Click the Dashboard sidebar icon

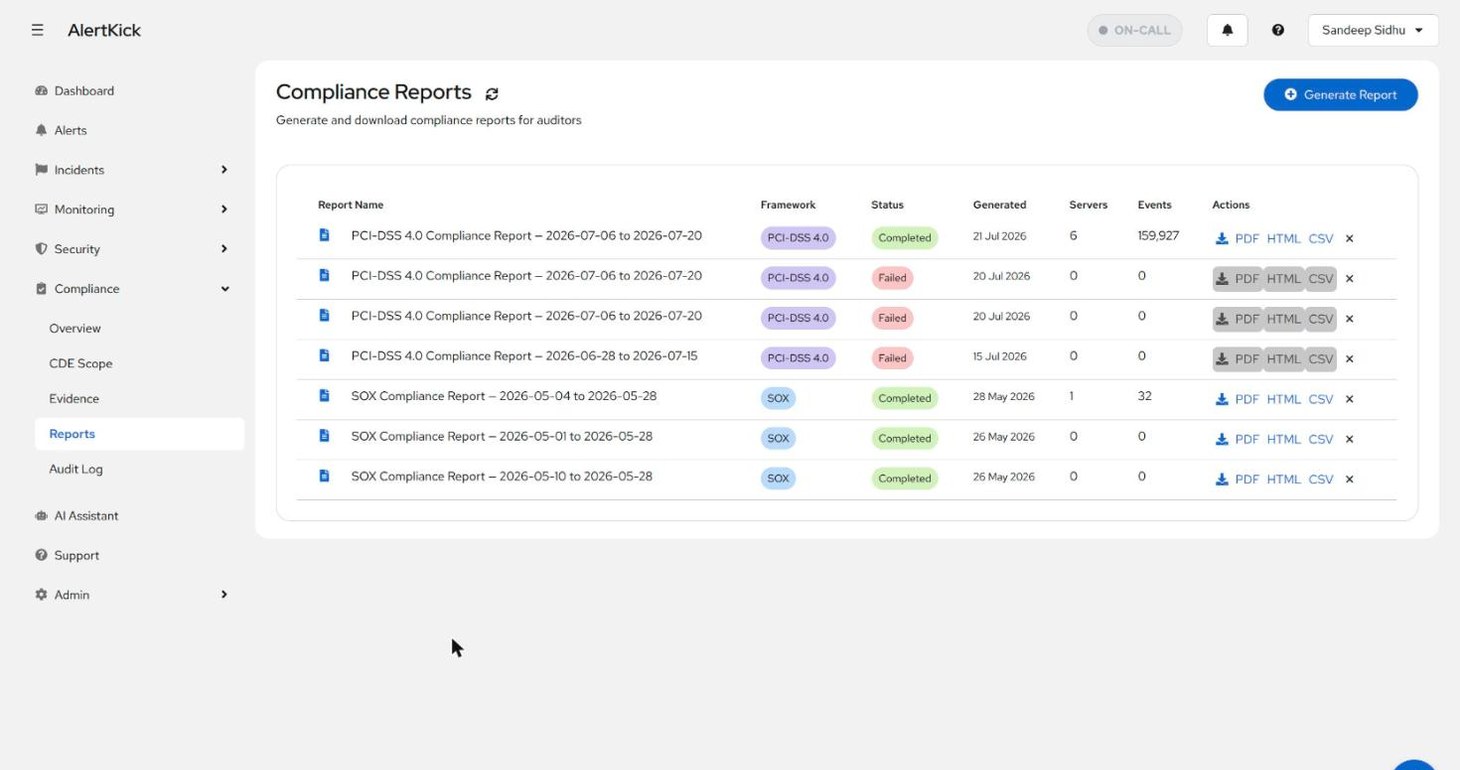pyautogui.click(x=41, y=91)
